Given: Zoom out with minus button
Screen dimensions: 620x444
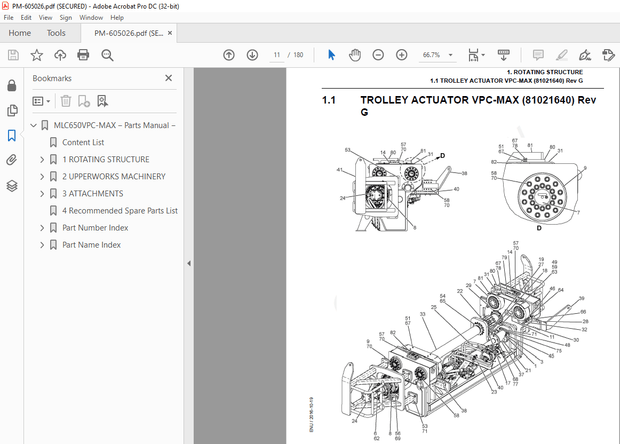Looking at the screenshot, I should [378, 55].
